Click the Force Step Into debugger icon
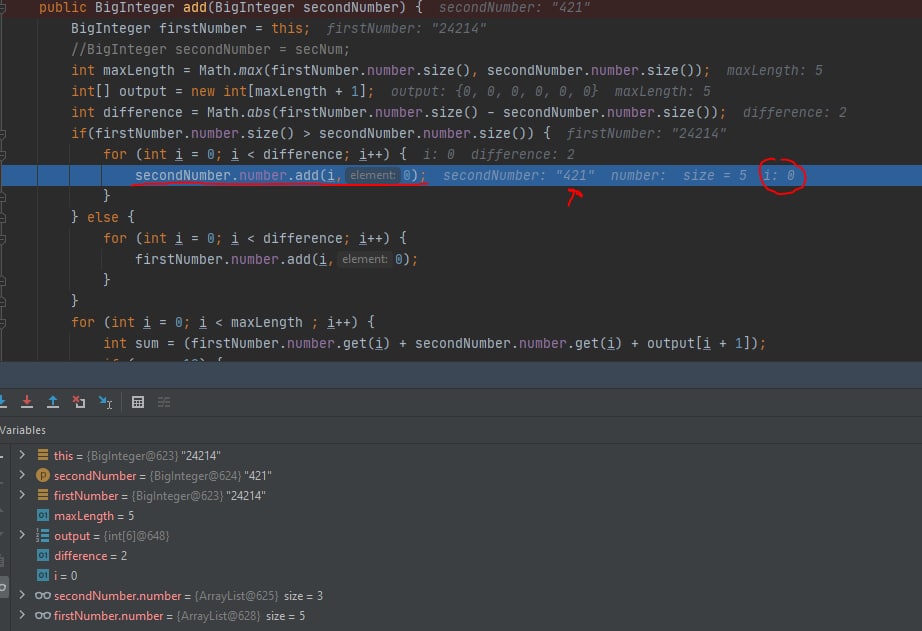The image size is (922, 631). pyautogui.click(x=26, y=402)
